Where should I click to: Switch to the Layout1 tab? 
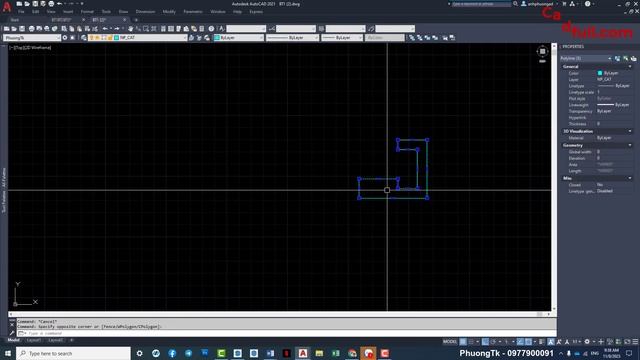coord(33,340)
